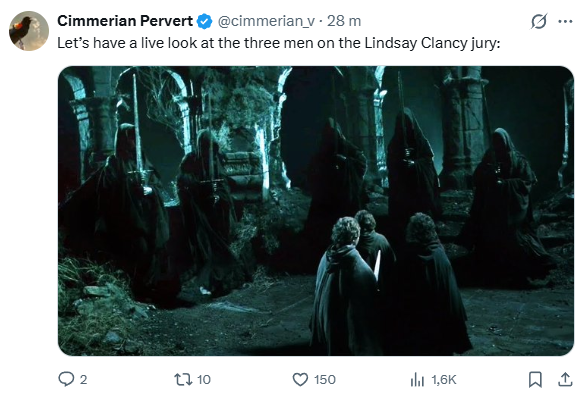Click the @cimmerian_v handle
Image resolution: width=586 pixels, height=395 pixels.
pyautogui.click(x=266, y=21)
